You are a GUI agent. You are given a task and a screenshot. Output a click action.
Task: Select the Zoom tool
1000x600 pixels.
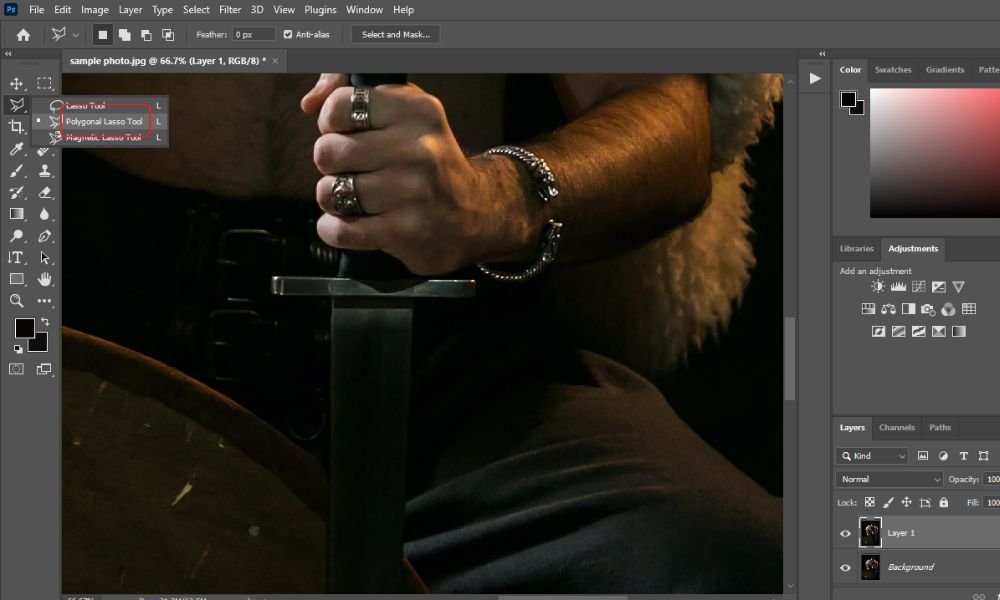coord(17,301)
